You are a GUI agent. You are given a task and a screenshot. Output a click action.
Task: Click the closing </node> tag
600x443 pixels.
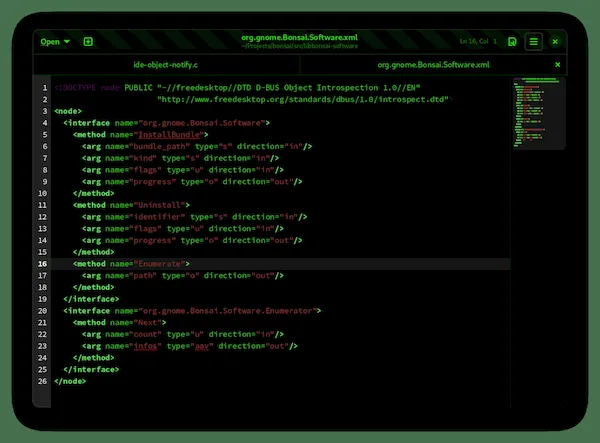pos(70,381)
